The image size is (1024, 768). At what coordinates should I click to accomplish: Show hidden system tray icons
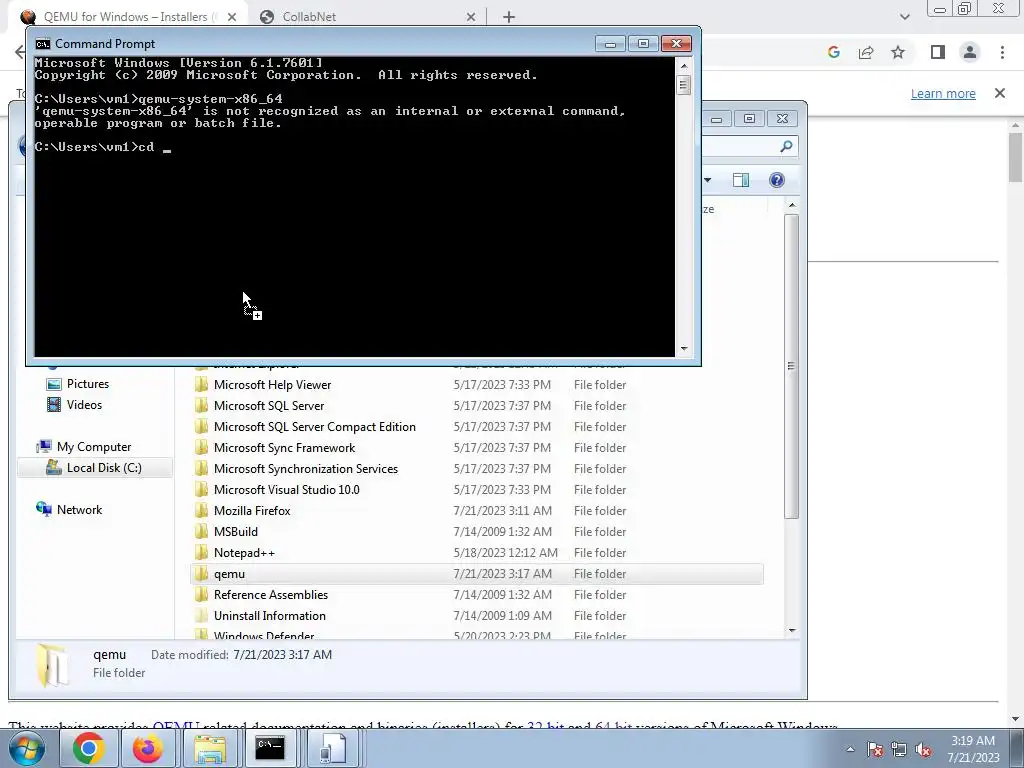pyautogui.click(x=850, y=750)
